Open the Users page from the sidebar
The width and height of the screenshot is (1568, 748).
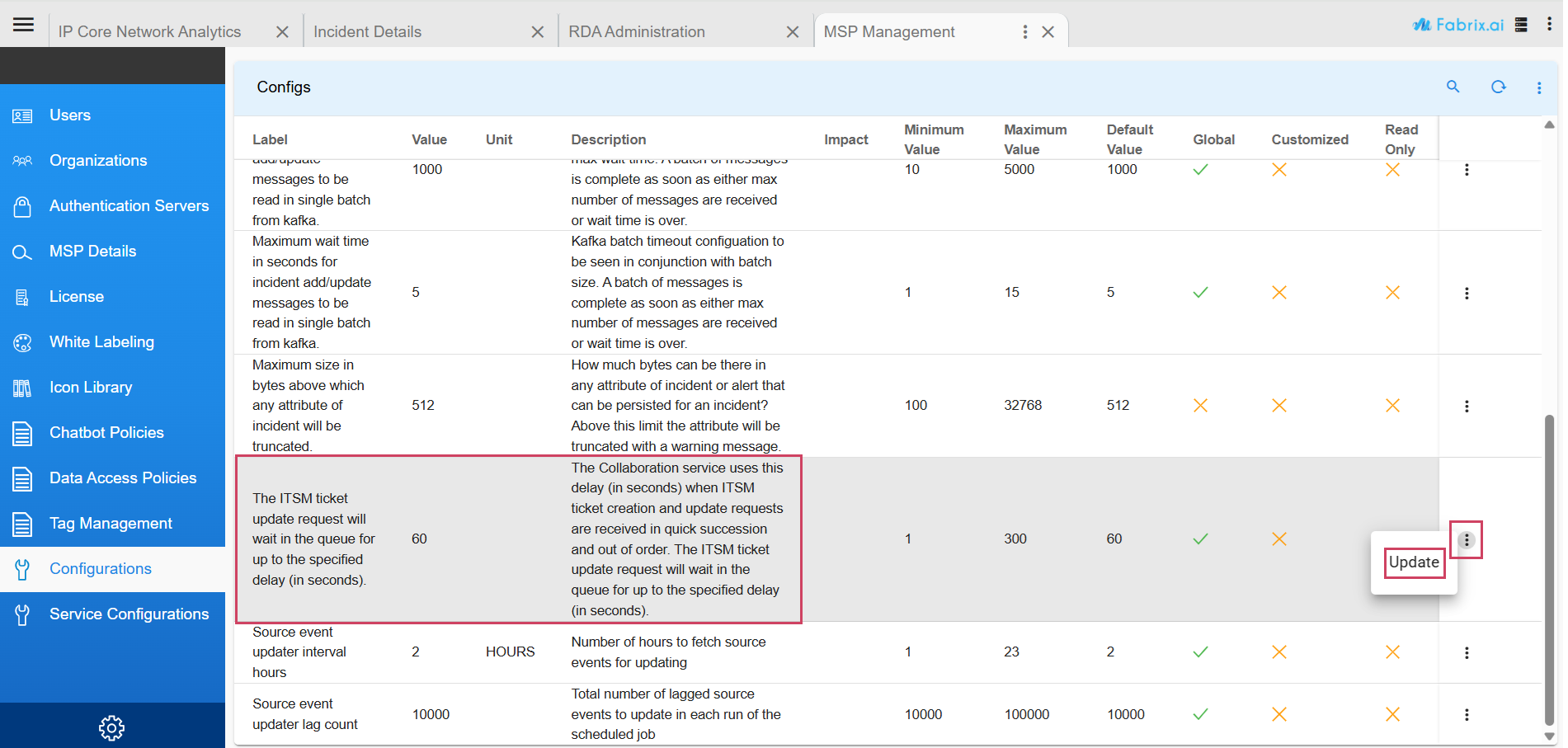point(70,115)
